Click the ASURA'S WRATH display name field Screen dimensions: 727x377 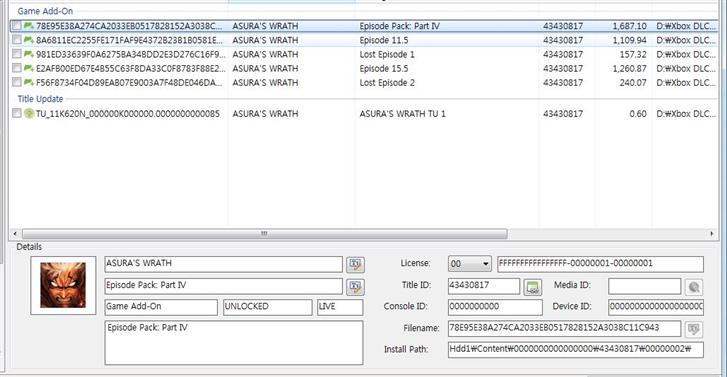[223, 264]
